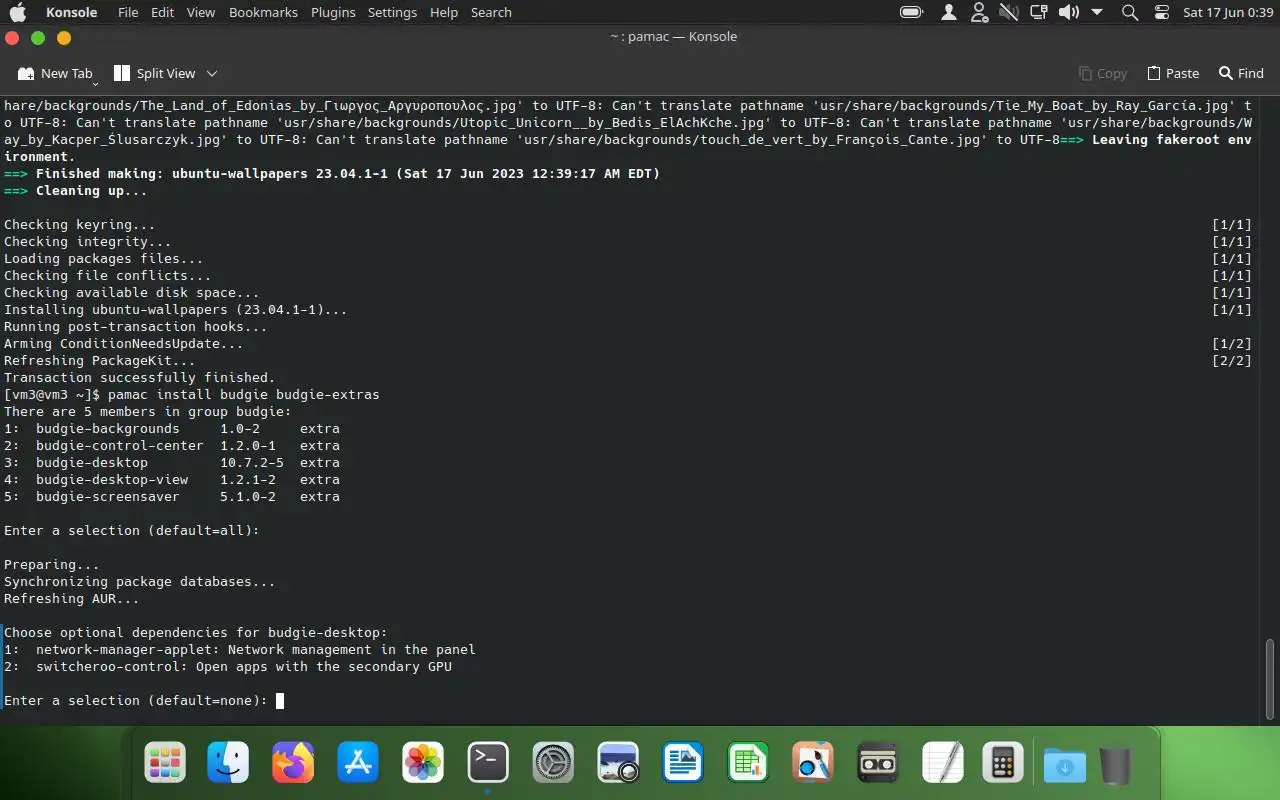Open Spotlight search magnifier icon
This screenshot has width=1280, height=800.
click(x=1130, y=12)
